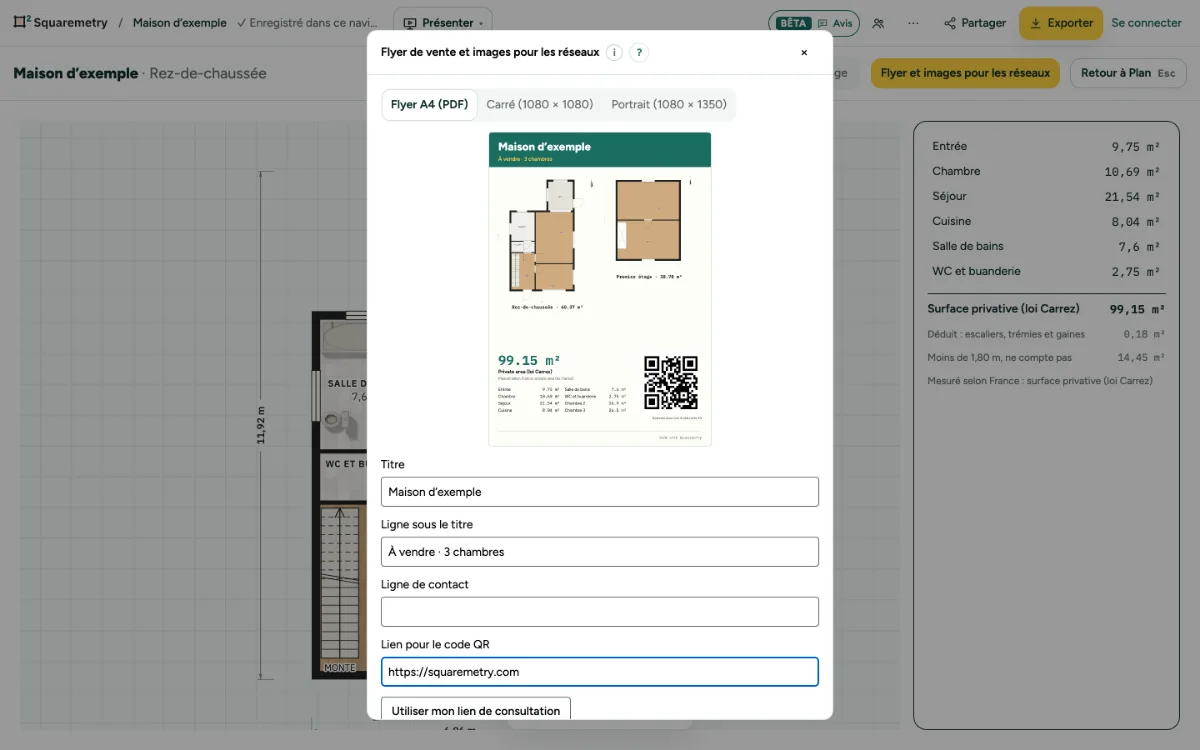Click the Salle de bains row

1046,246
